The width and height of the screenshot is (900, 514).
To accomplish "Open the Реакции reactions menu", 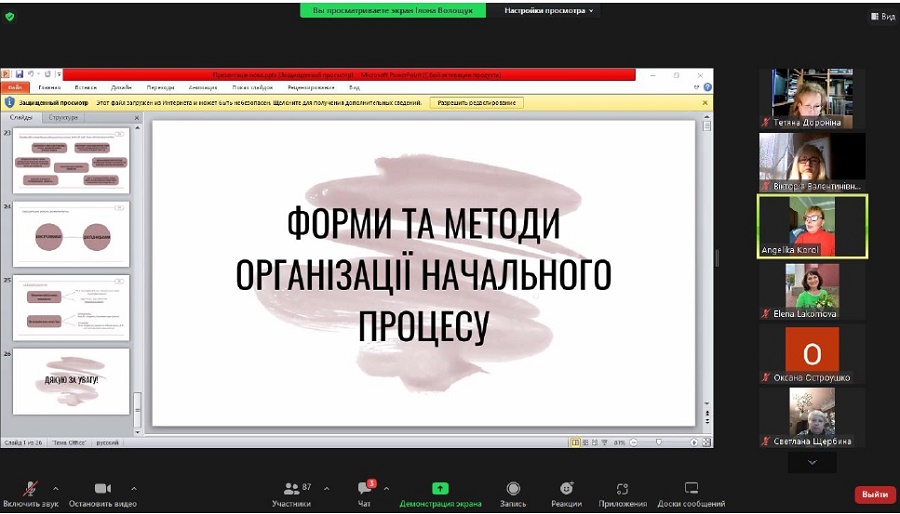I will (x=566, y=488).
